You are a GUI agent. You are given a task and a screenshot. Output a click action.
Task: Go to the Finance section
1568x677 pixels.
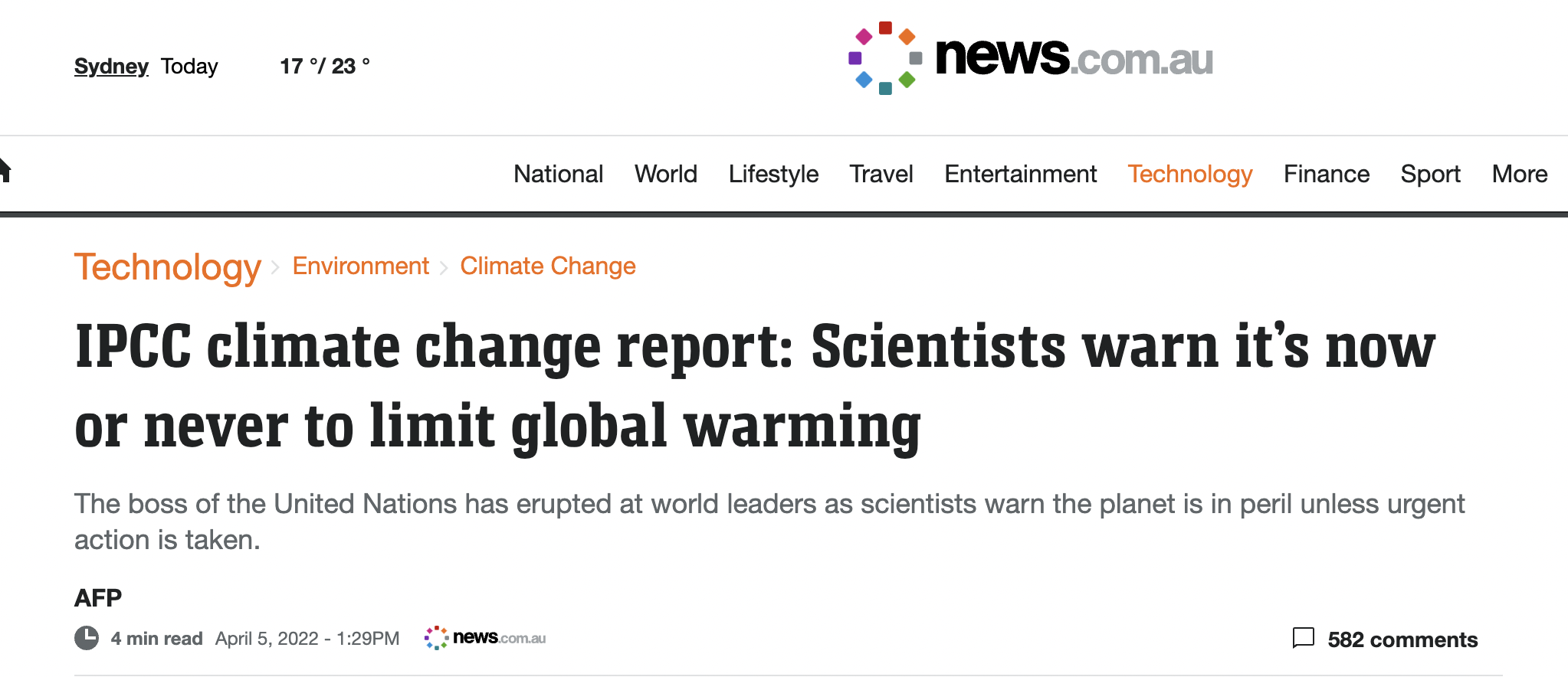pos(1326,174)
